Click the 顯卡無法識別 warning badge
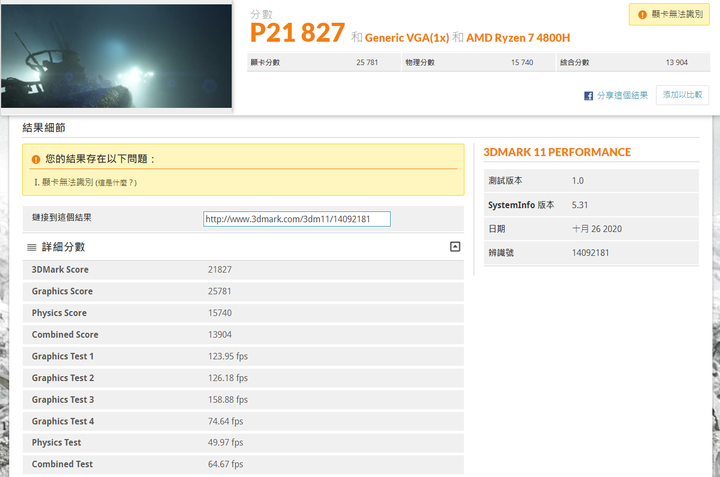 tap(669, 15)
